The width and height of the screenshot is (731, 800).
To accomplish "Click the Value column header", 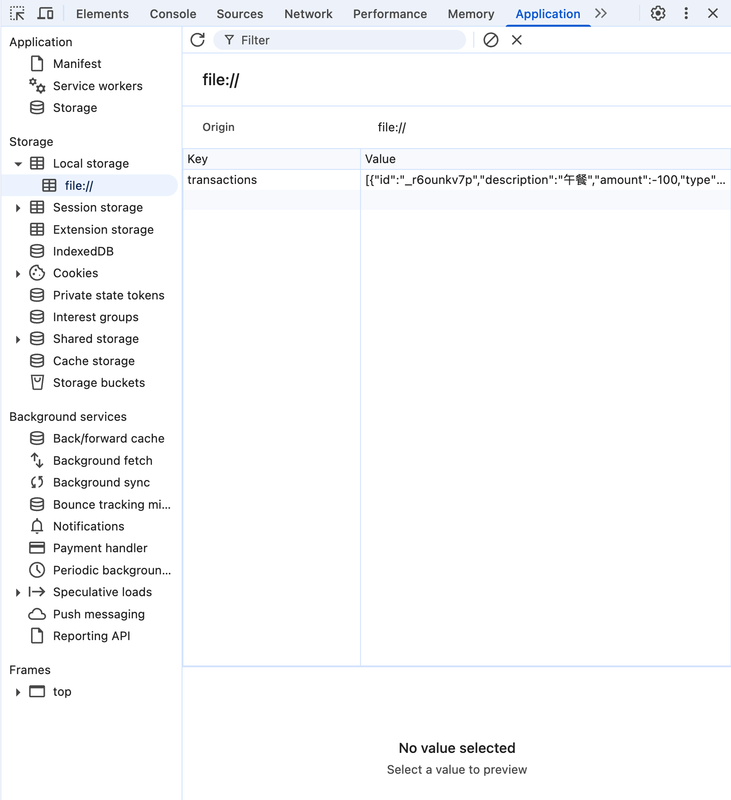I will (x=546, y=159).
